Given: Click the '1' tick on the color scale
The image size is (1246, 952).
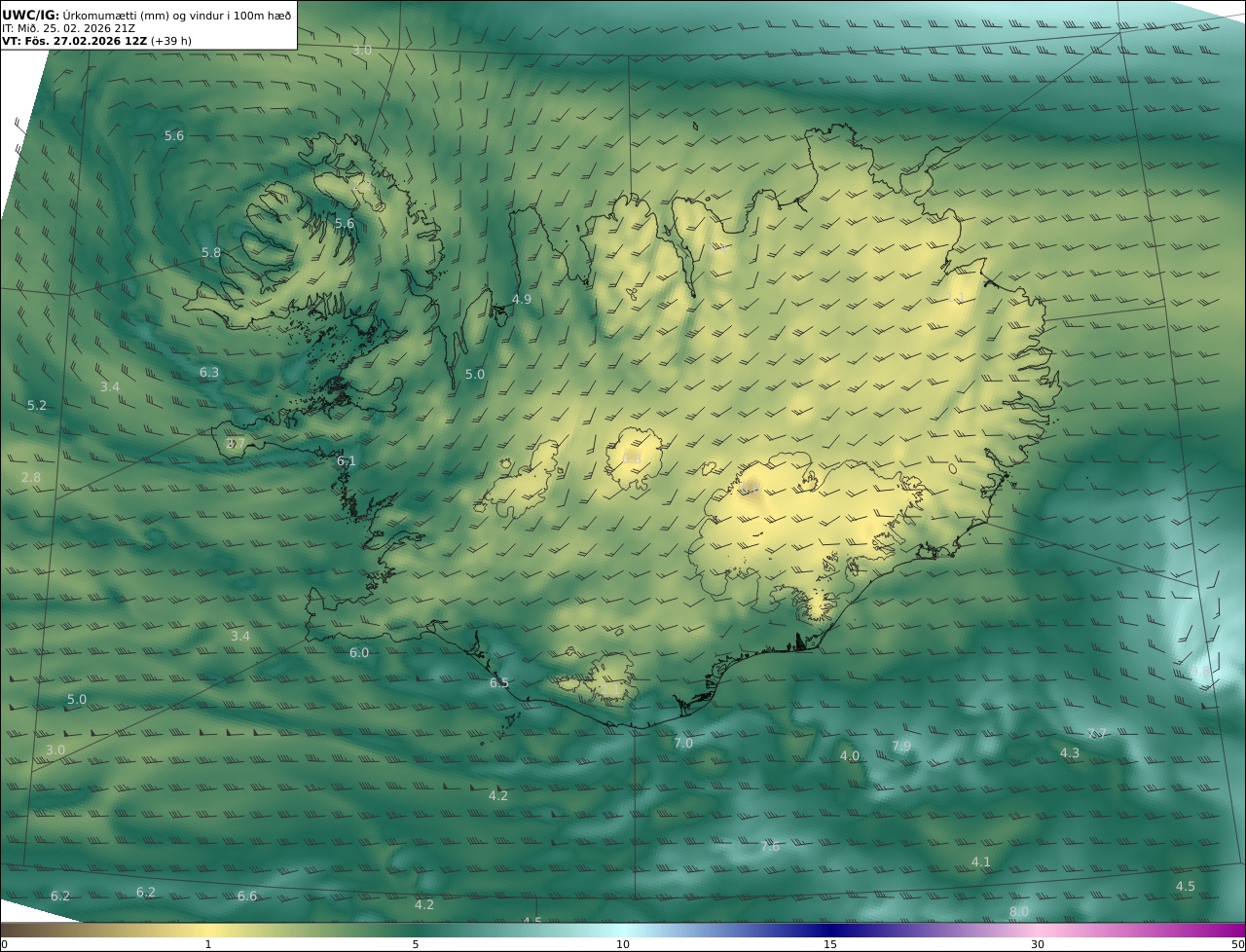Looking at the screenshot, I should 208,944.
